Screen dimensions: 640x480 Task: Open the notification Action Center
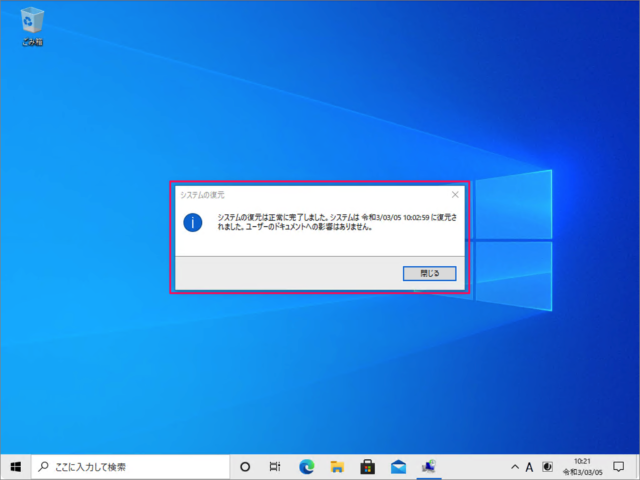pos(619,467)
